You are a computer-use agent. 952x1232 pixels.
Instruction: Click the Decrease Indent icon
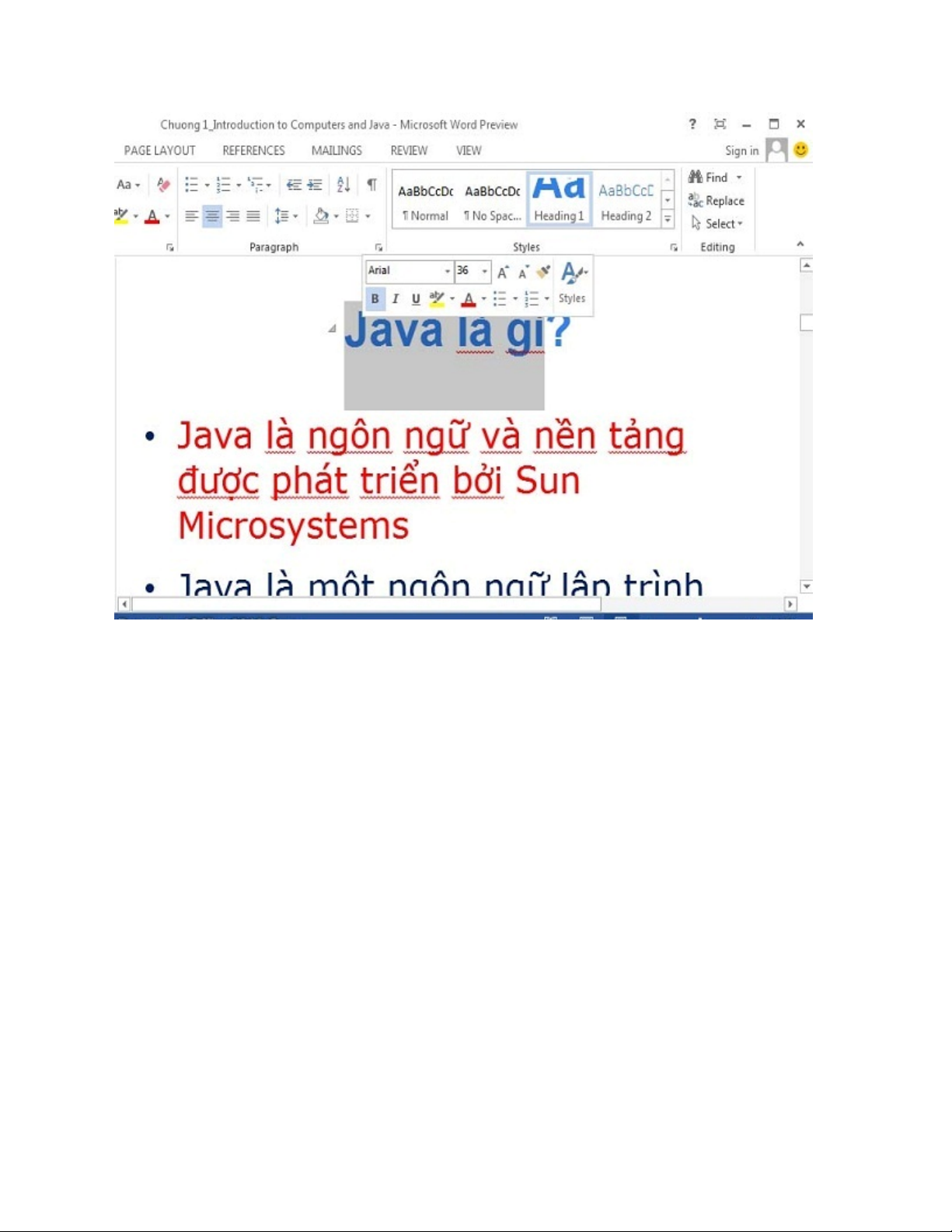[x=294, y=185]
